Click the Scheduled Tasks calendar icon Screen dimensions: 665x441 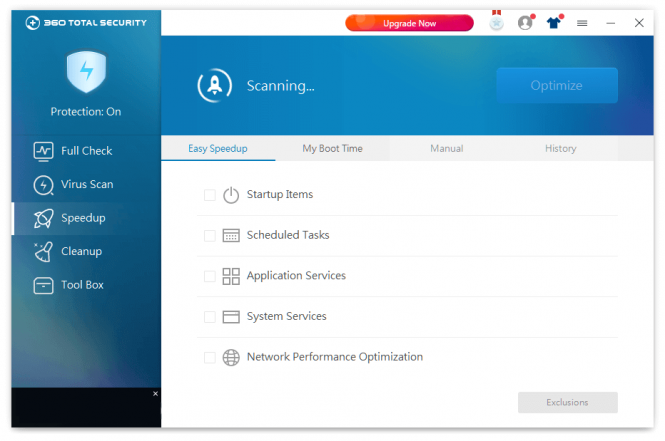click(231, 235)
